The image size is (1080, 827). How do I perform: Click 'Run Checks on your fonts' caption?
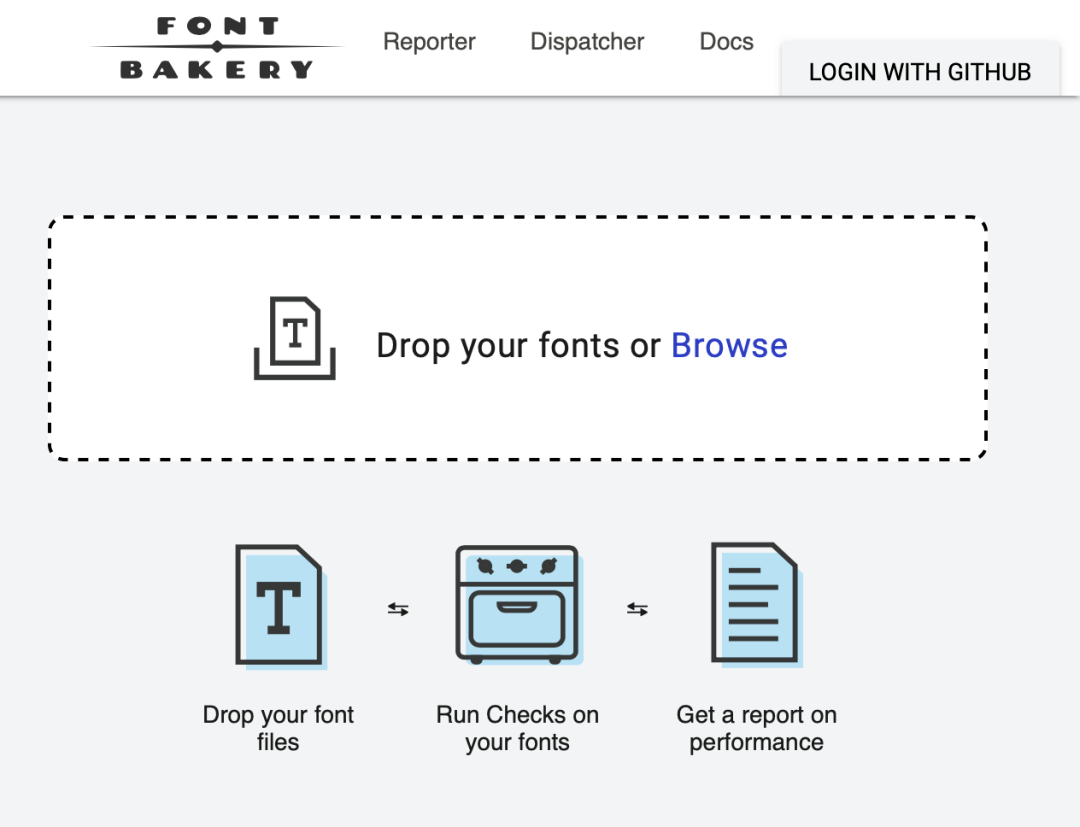coord(517,728)
